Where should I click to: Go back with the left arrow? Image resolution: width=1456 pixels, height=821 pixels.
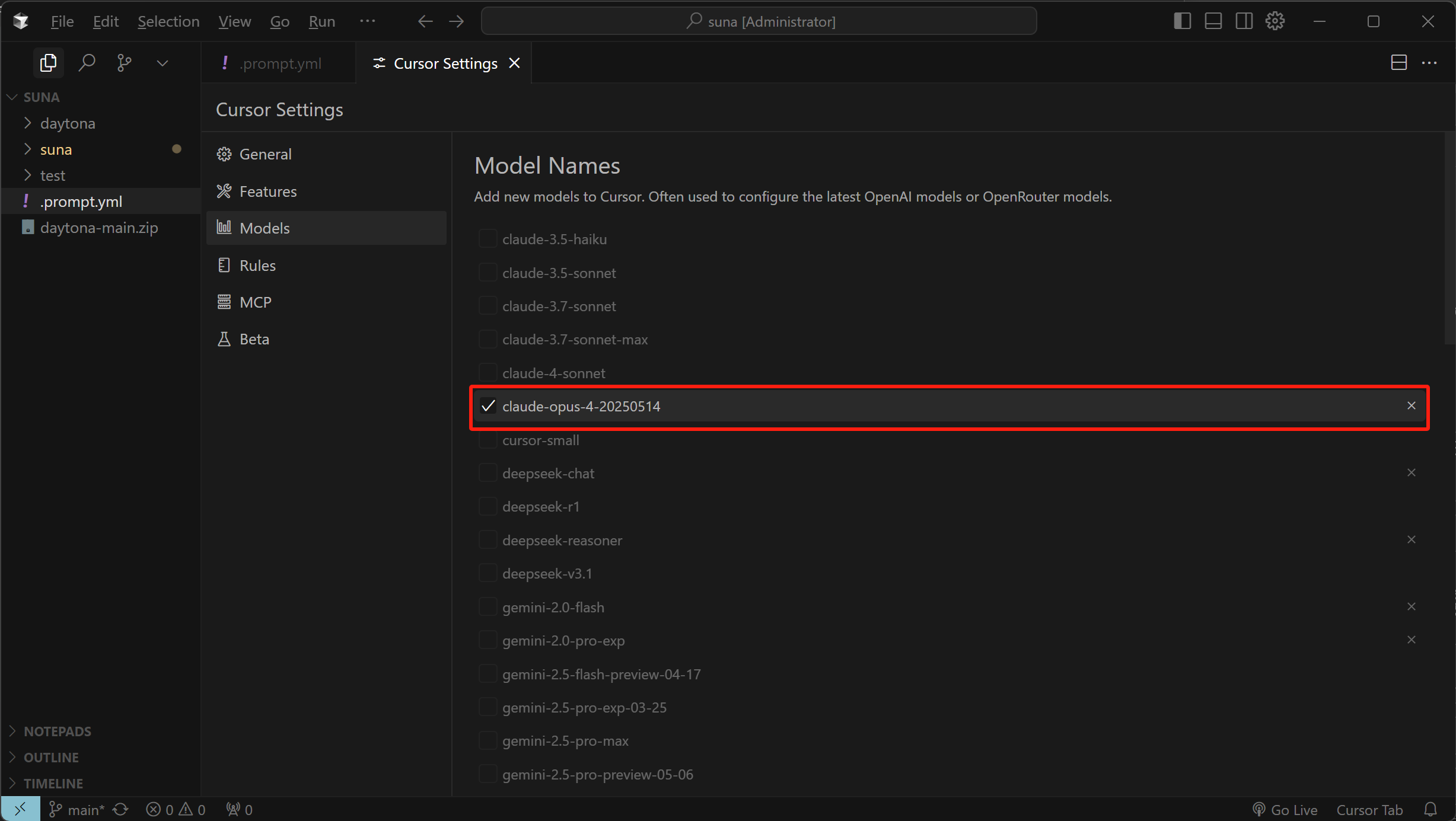[x=425, y=21]
